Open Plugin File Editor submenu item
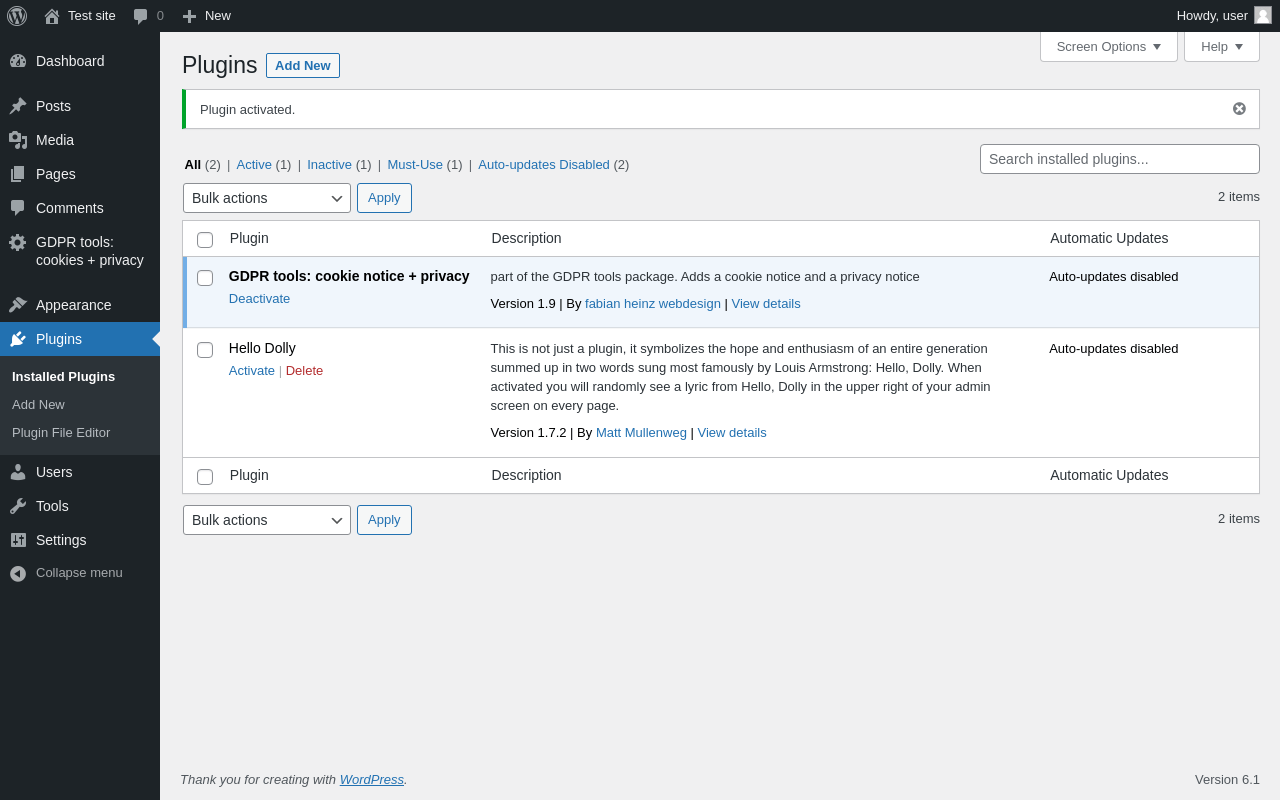Image resolution: width=1280 pixels, height=800 pixels. coord(61,433)
